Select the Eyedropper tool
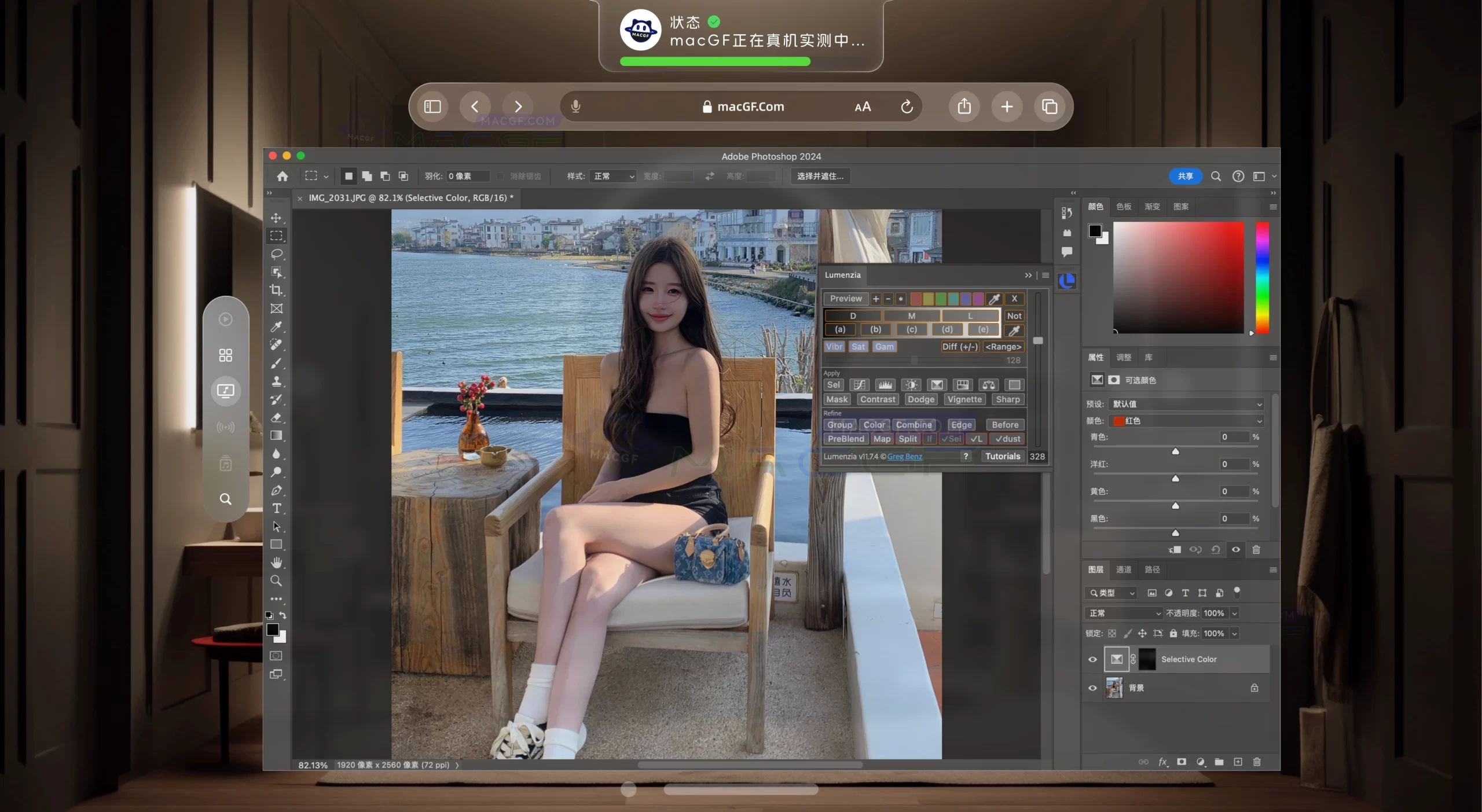The width and height of the screenshot is (1482, 812). pyautogui.click(x=277, y=327)
